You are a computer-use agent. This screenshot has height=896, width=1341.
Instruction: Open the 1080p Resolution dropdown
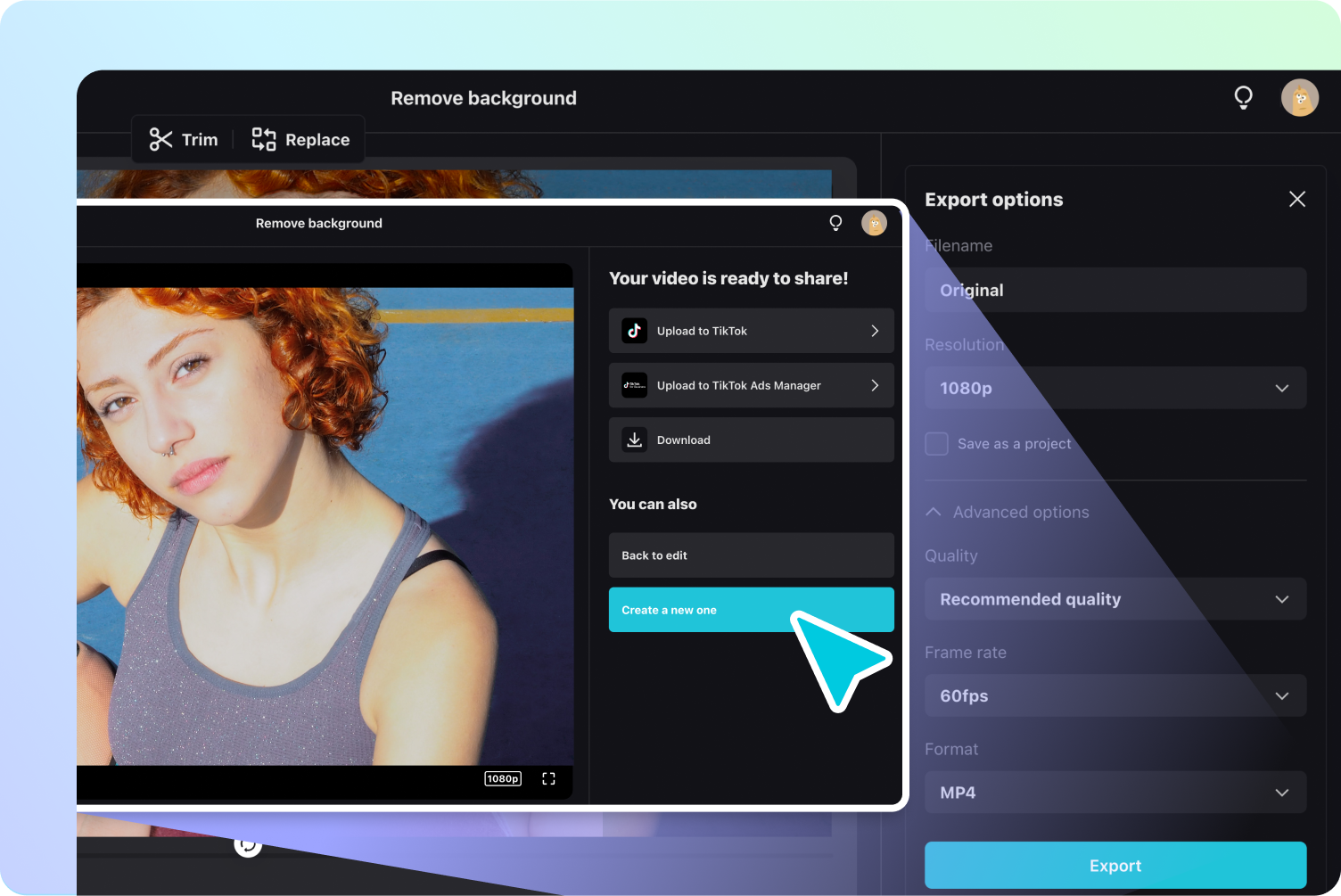click(x=1115, y=388)
